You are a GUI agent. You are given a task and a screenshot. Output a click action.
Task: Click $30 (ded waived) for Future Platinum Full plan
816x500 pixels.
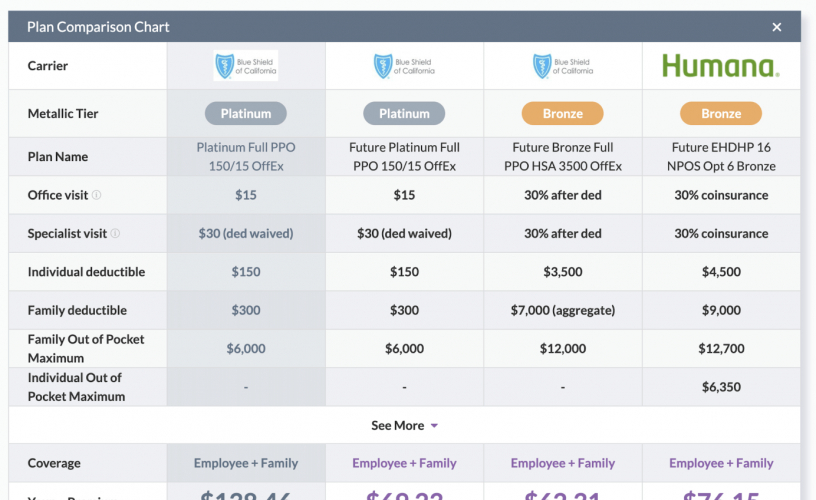tap(404, 234)
